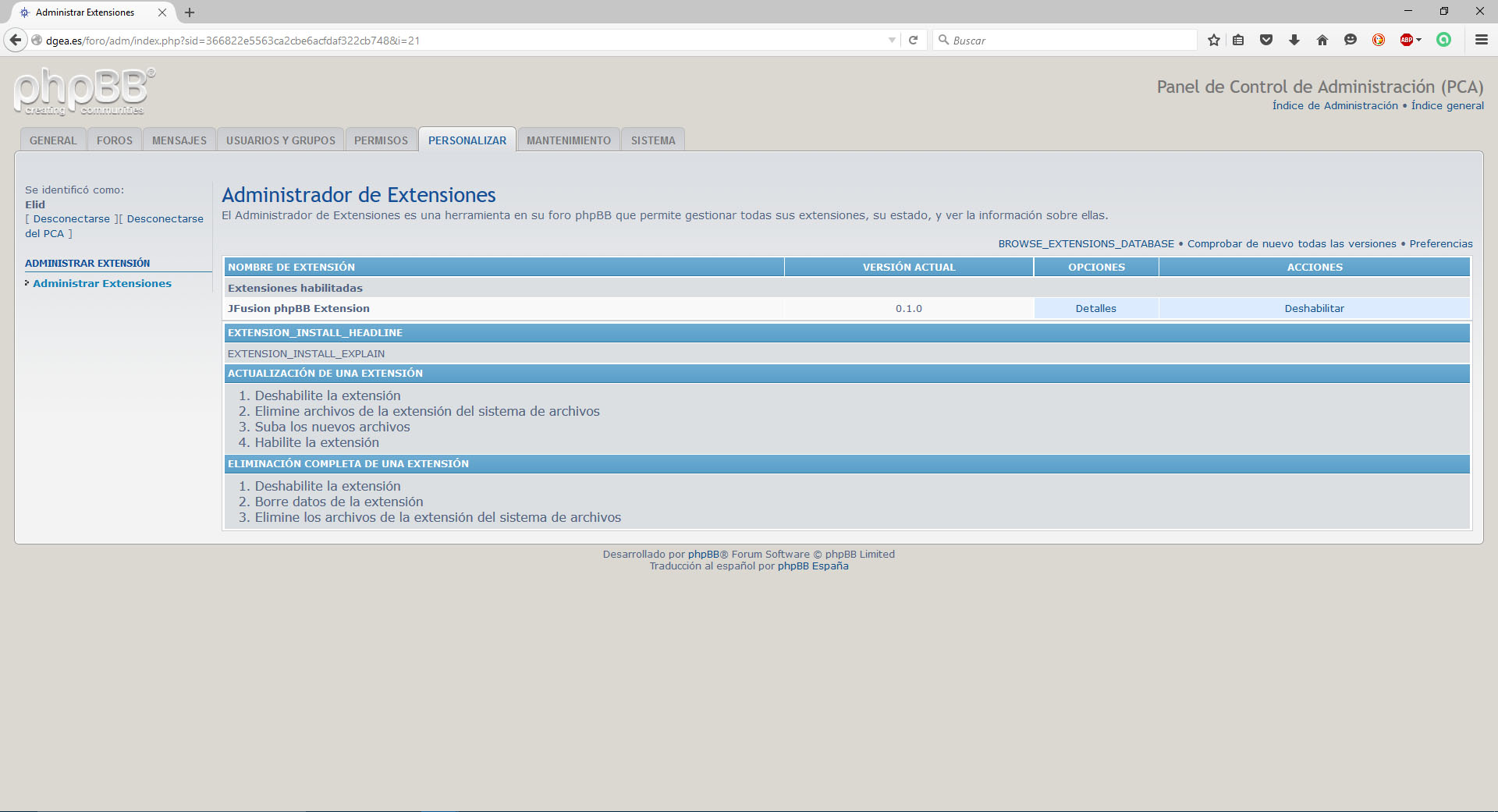The height and width of the screenshot is (812, 1498).
Task: Open the bookmarks list icon
Action: (1238, 40)
